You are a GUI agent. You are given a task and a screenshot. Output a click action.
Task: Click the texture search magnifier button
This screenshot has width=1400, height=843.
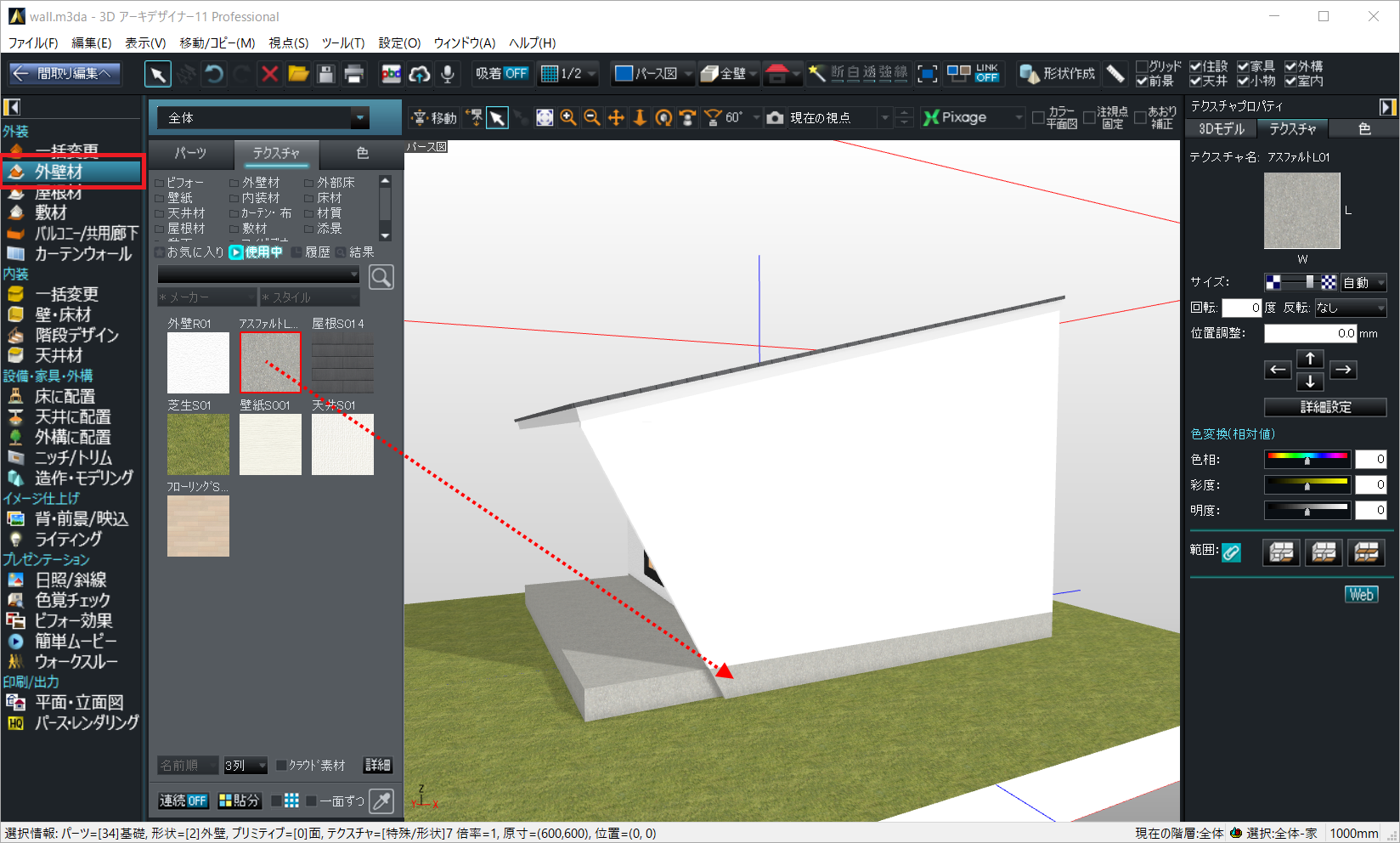[x=381, y=277]
